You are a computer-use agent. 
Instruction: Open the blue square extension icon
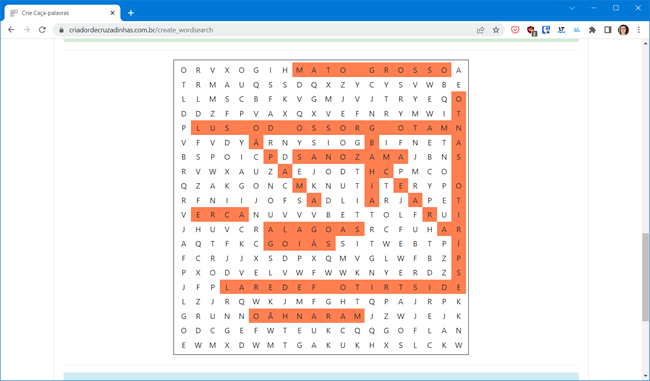coord(546,30)
